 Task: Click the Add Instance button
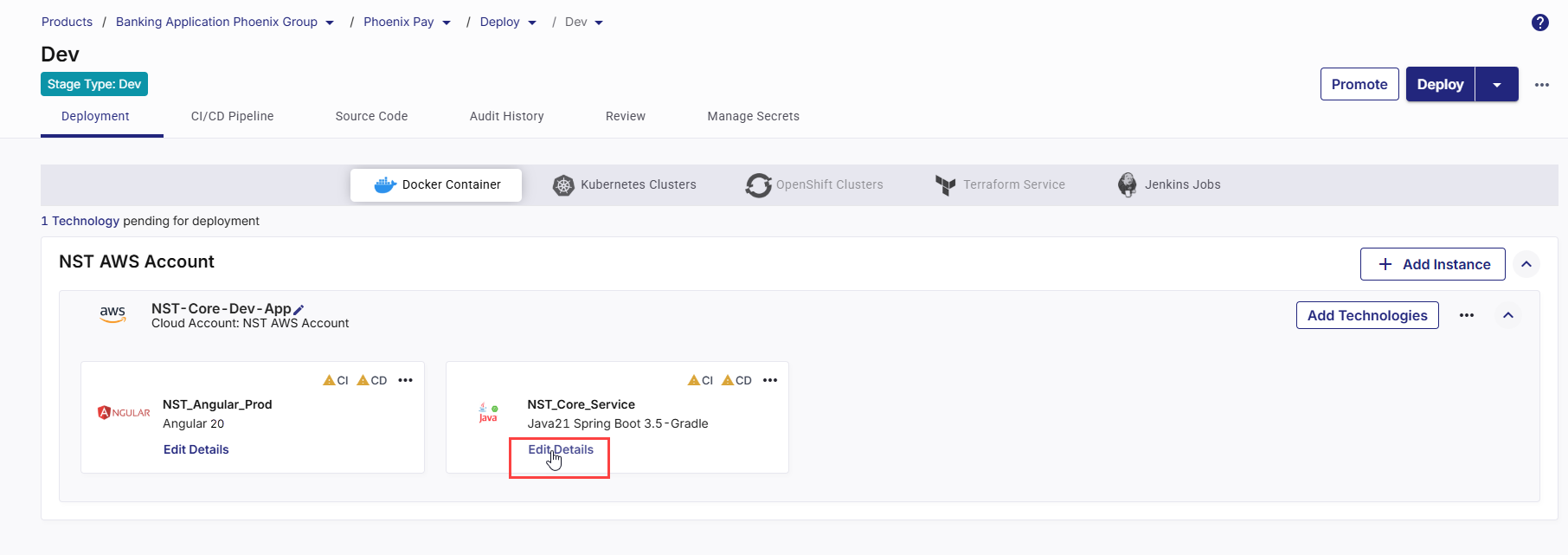(x=1432, y=264)
